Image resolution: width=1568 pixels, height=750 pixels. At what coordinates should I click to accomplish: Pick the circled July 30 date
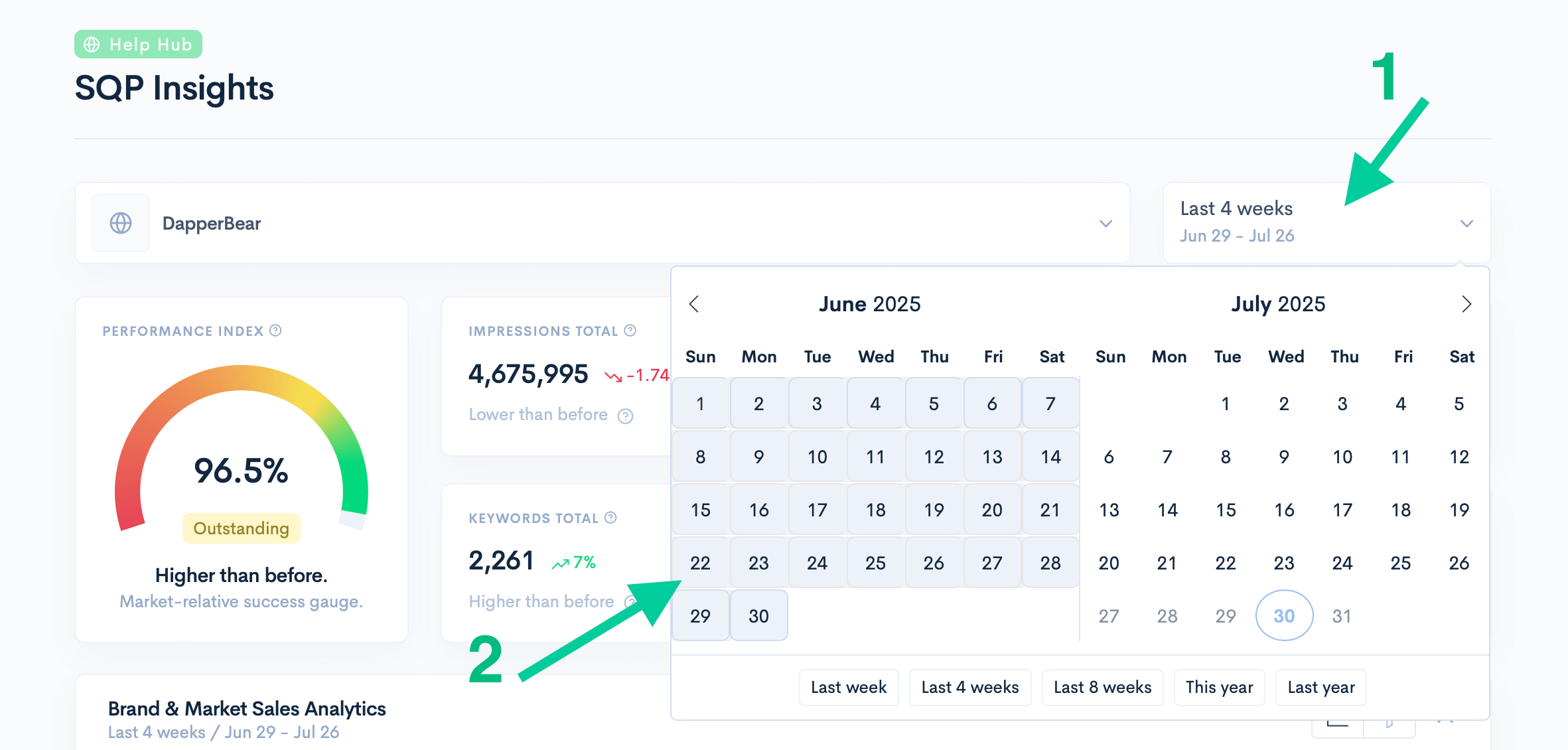tap(1285, 616)
